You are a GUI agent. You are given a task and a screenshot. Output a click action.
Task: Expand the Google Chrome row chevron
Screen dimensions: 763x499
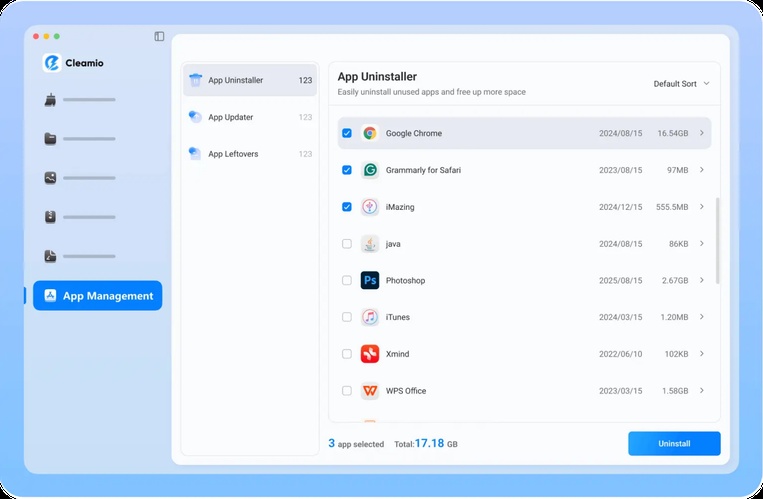[702, 133]
